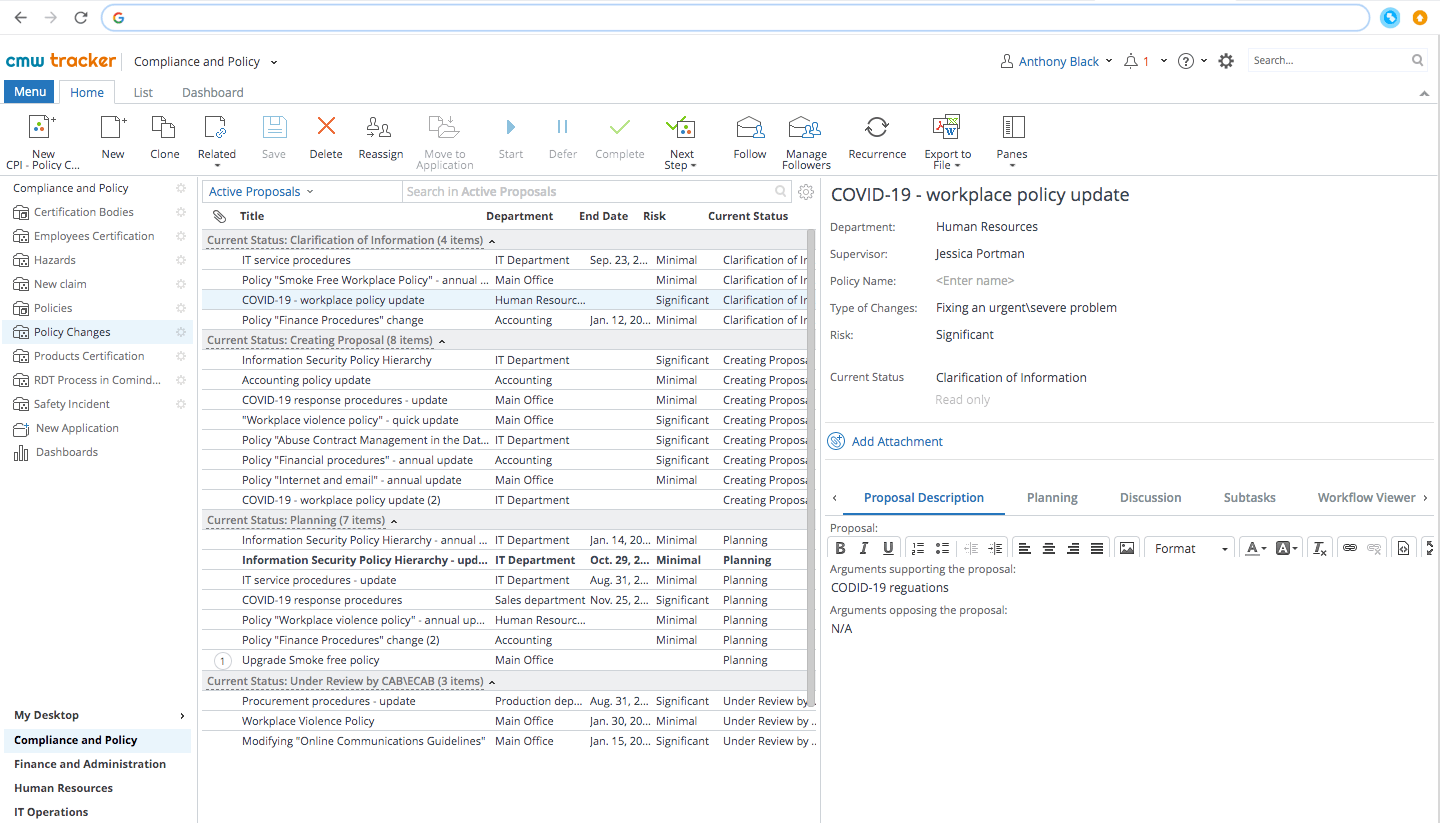Click the Follow icon

tap(749, 127)
